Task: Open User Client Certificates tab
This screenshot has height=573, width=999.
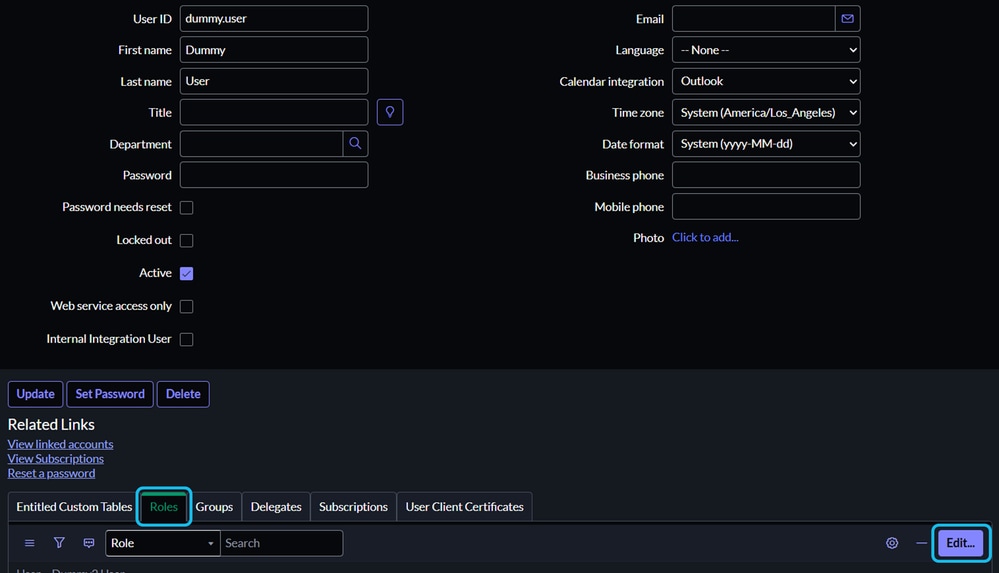Action: (464, 507)
